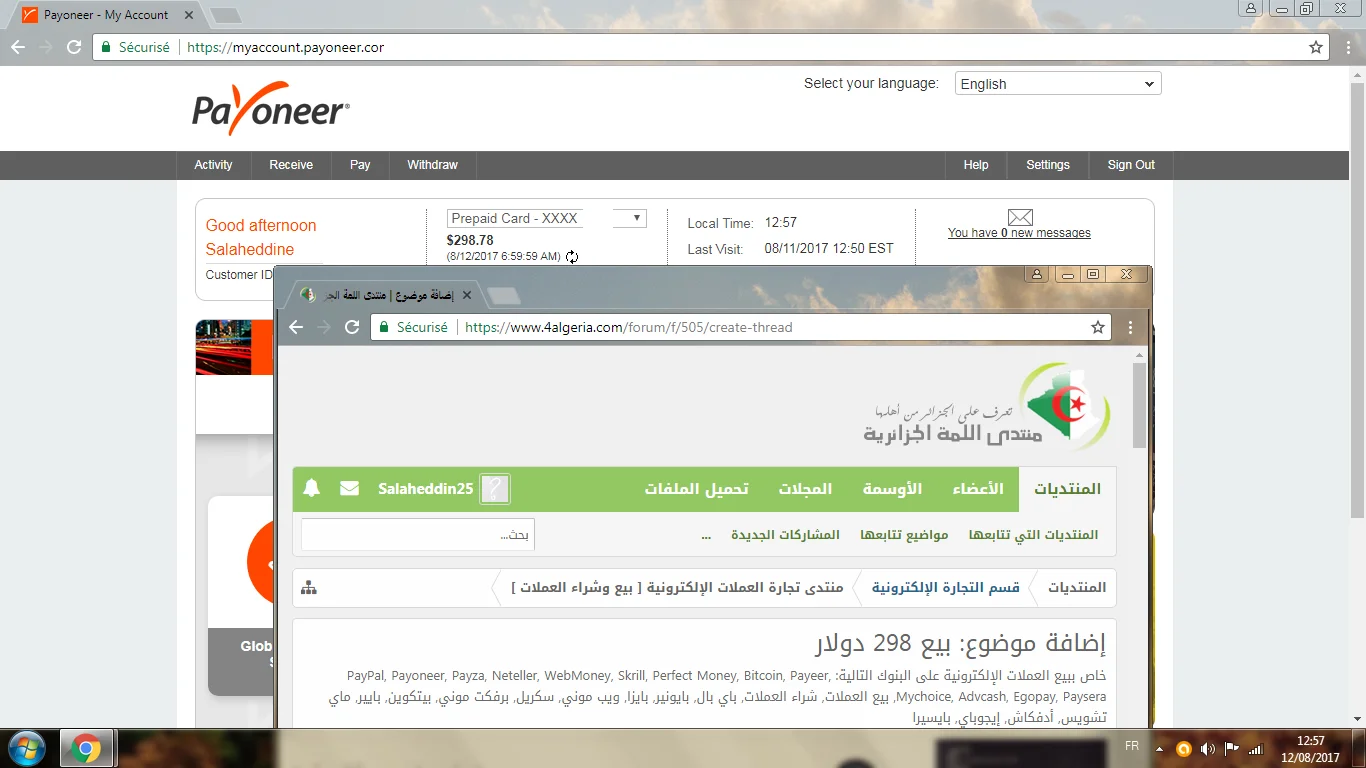Click the Sign Out link
The image size is (1366, 768).
1130,165
